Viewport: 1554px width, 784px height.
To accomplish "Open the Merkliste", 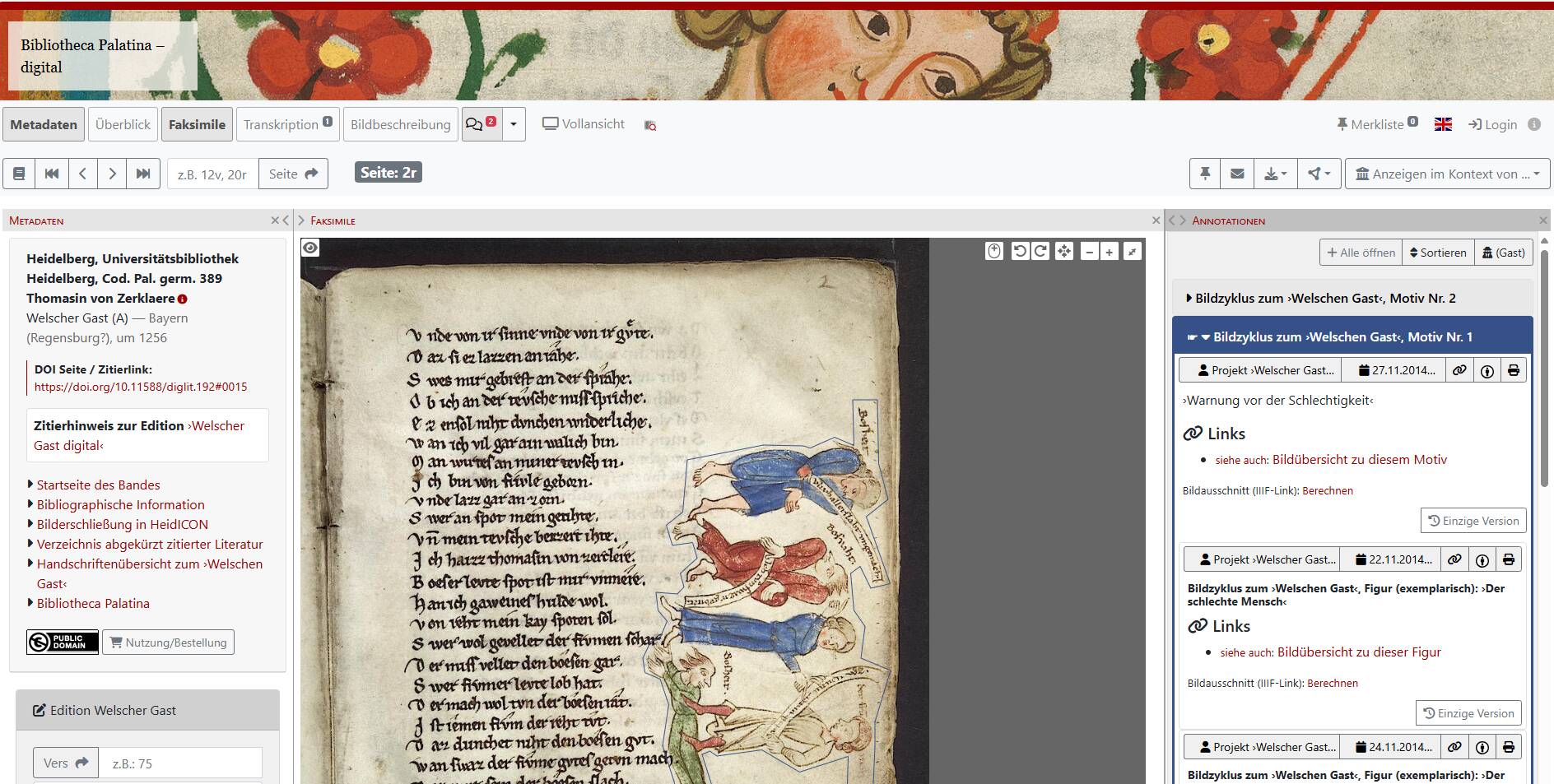I will click(x=1377, y=124).
